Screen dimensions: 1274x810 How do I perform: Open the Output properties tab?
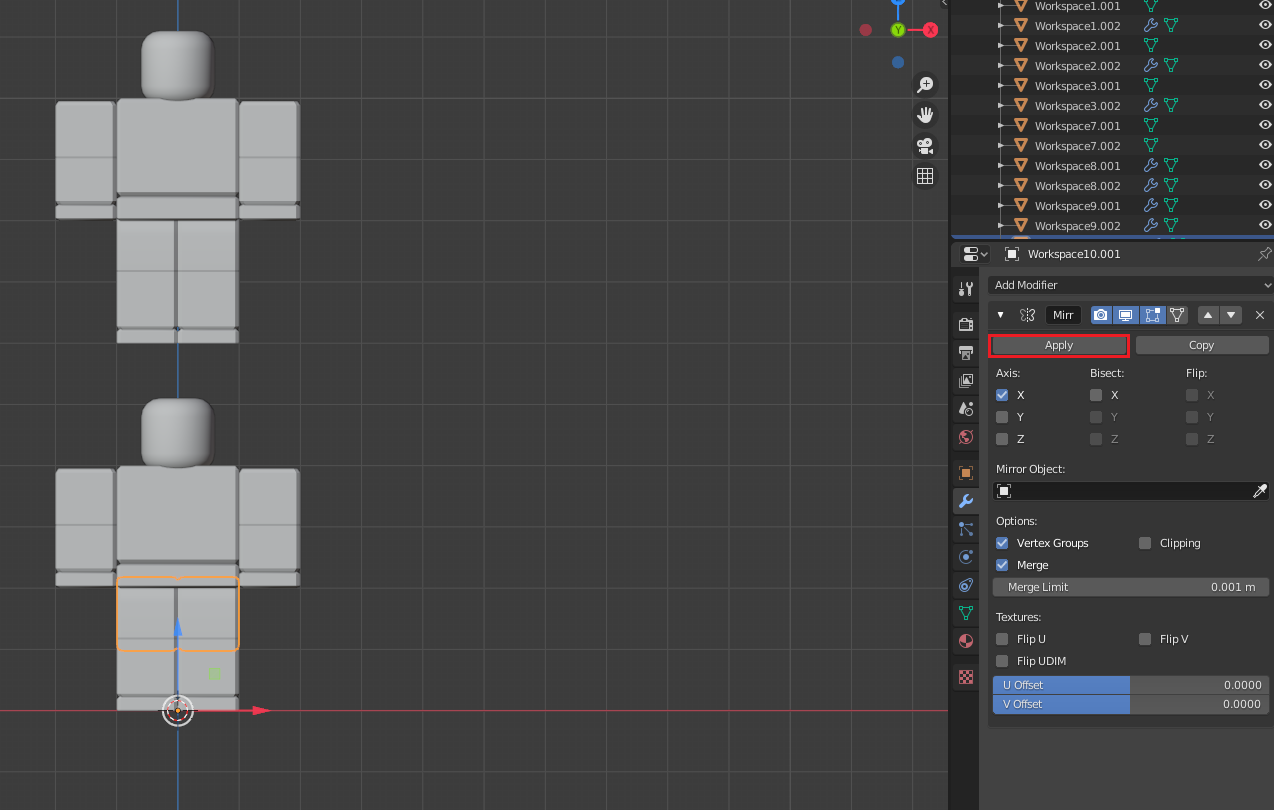pos(965,352)
